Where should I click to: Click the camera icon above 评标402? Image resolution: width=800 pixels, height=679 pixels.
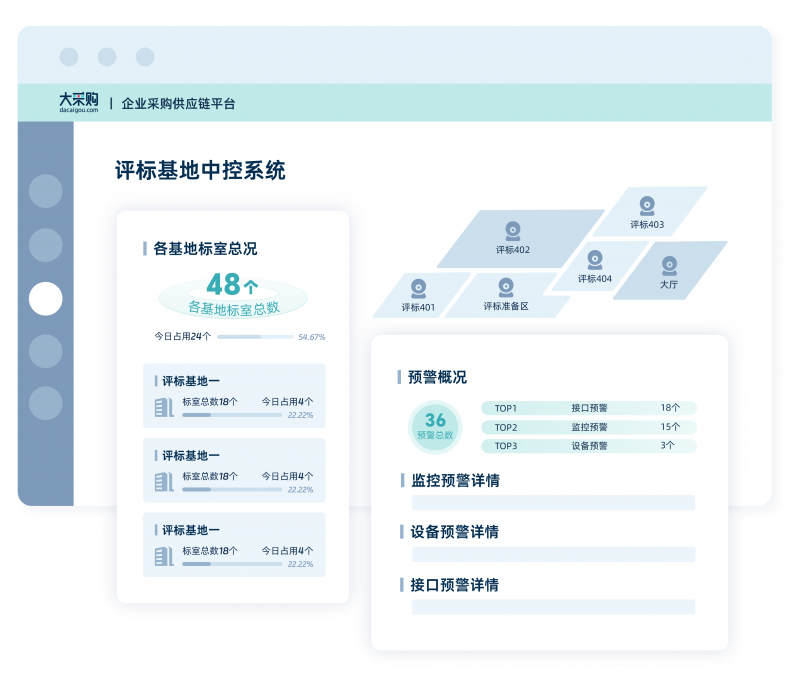(513, 230)
